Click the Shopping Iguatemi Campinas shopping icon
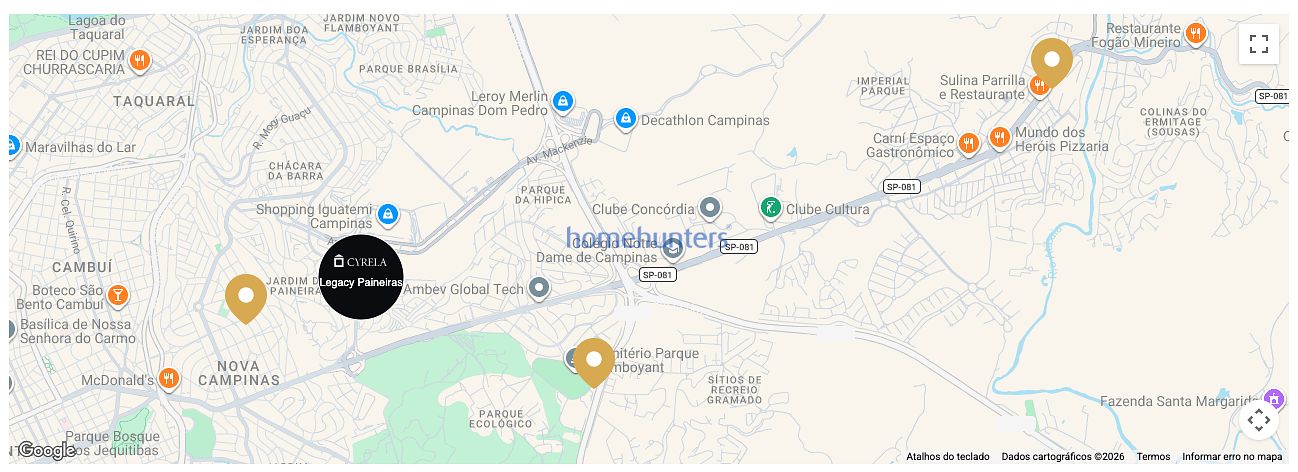Viewport: 1298px width, 472px height. click(388, 214)
